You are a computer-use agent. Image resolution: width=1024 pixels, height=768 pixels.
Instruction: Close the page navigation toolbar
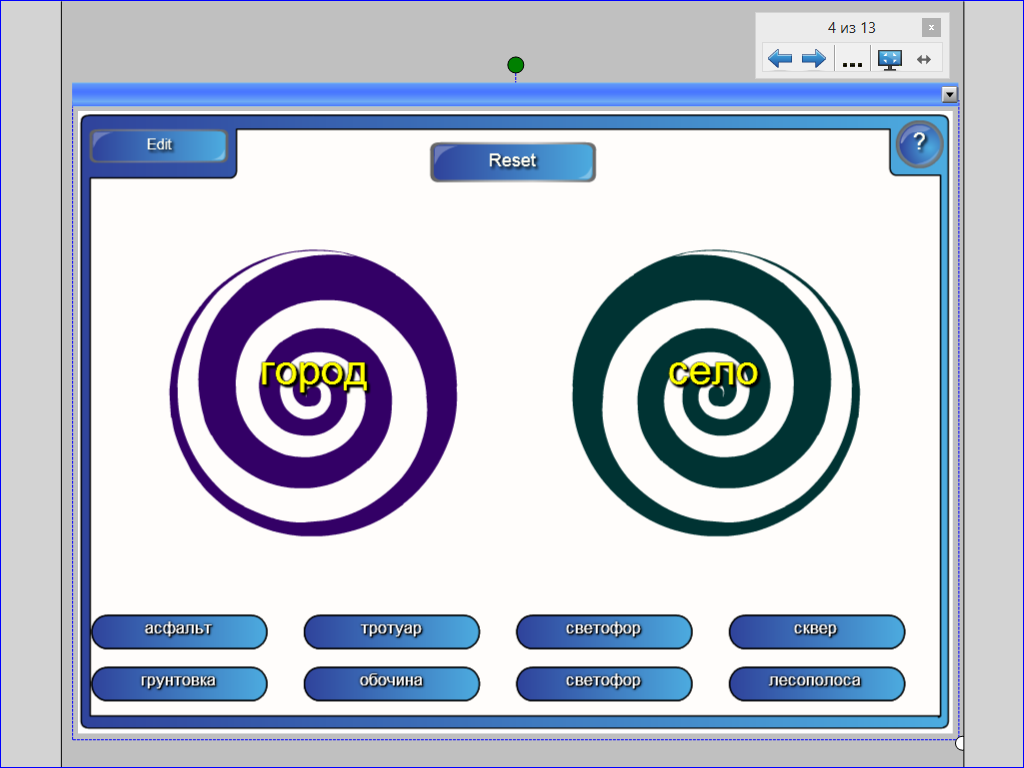pyautogui.click(x=931, y=27)
